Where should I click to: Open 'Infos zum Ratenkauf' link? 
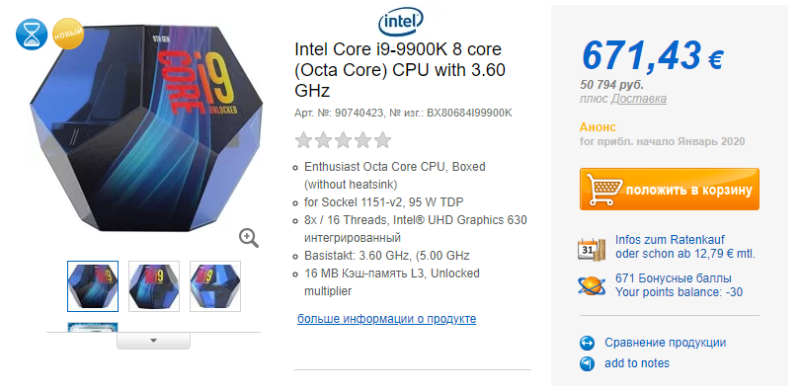[x=670, y=240]
